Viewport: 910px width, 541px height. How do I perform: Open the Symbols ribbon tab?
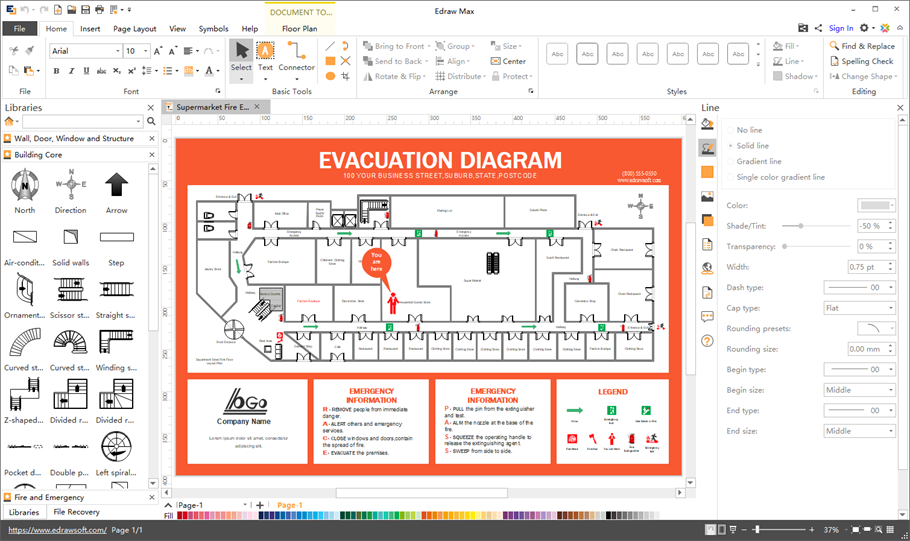[213, 29]
